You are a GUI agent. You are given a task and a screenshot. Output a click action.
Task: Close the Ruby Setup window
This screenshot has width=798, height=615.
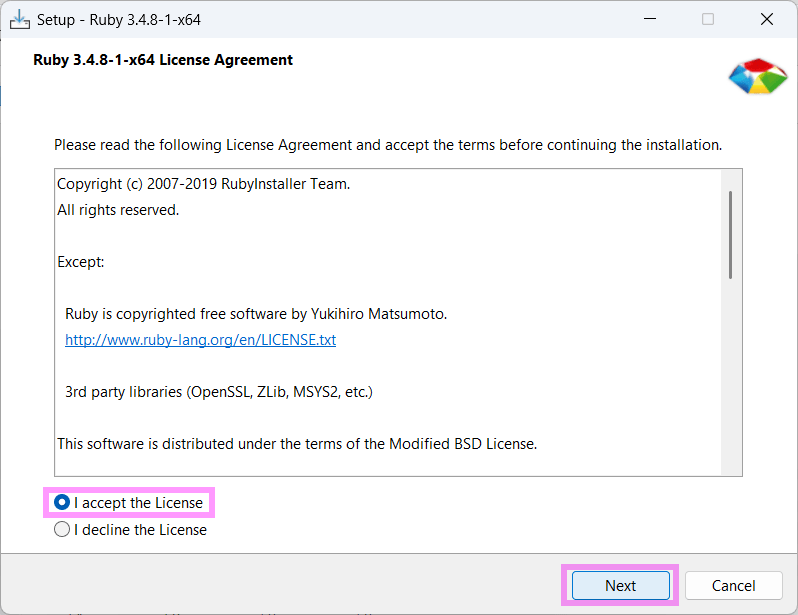[x=766, y=19]
